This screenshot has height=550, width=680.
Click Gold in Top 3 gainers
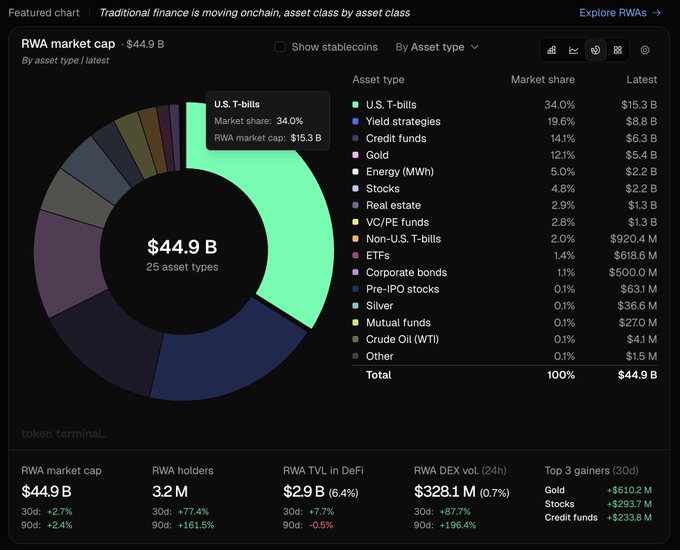click(555, 490)
